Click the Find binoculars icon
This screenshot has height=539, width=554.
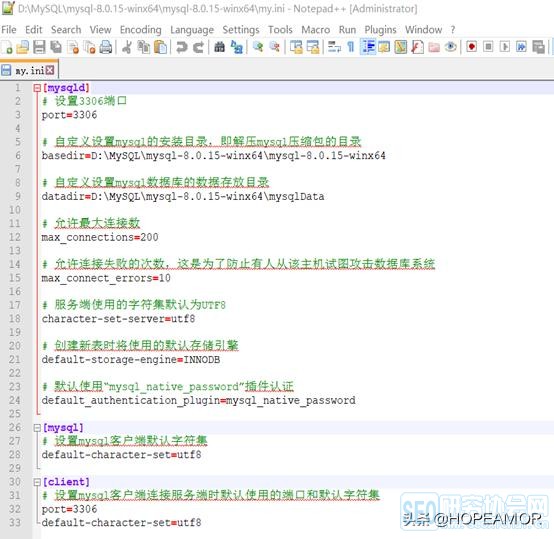(x=219, y=47)
